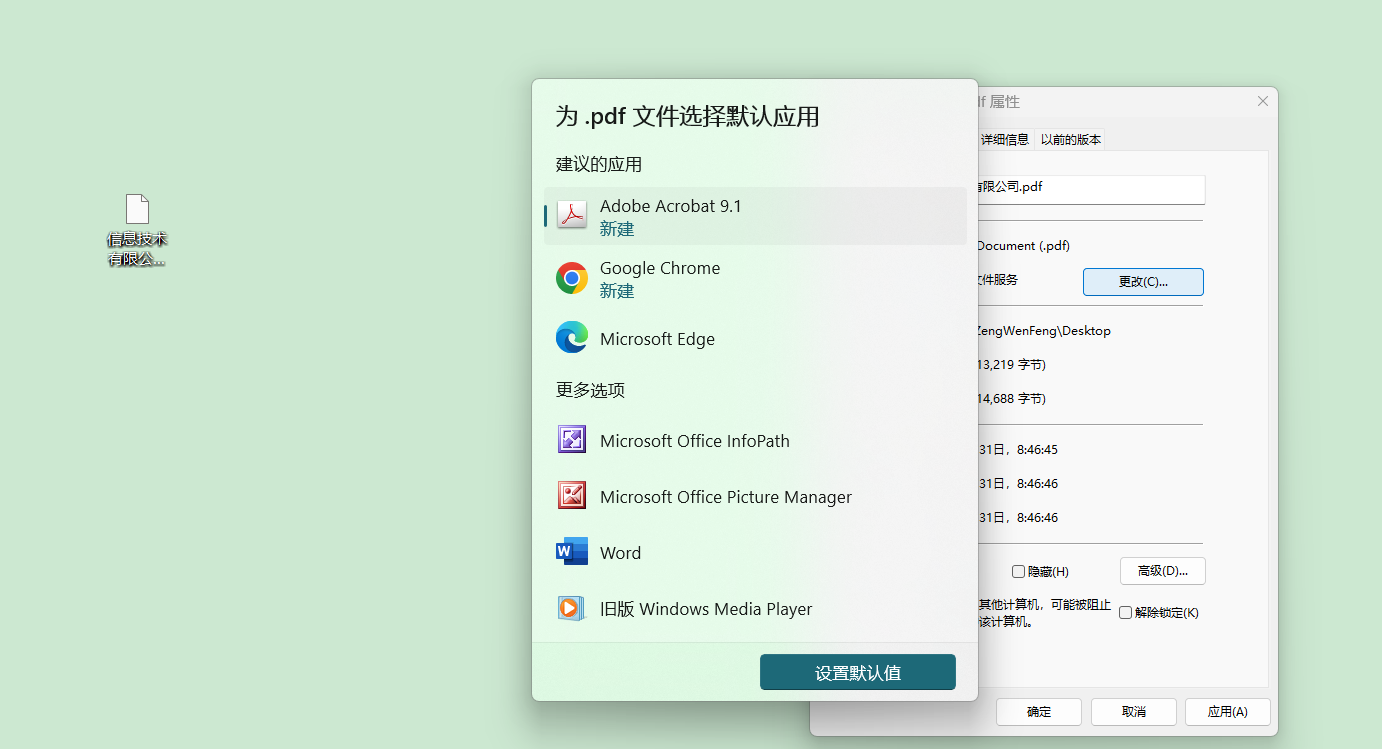Click the 新建 text under Google Chrome
The image size is (1382, 749).
[617, 291]
